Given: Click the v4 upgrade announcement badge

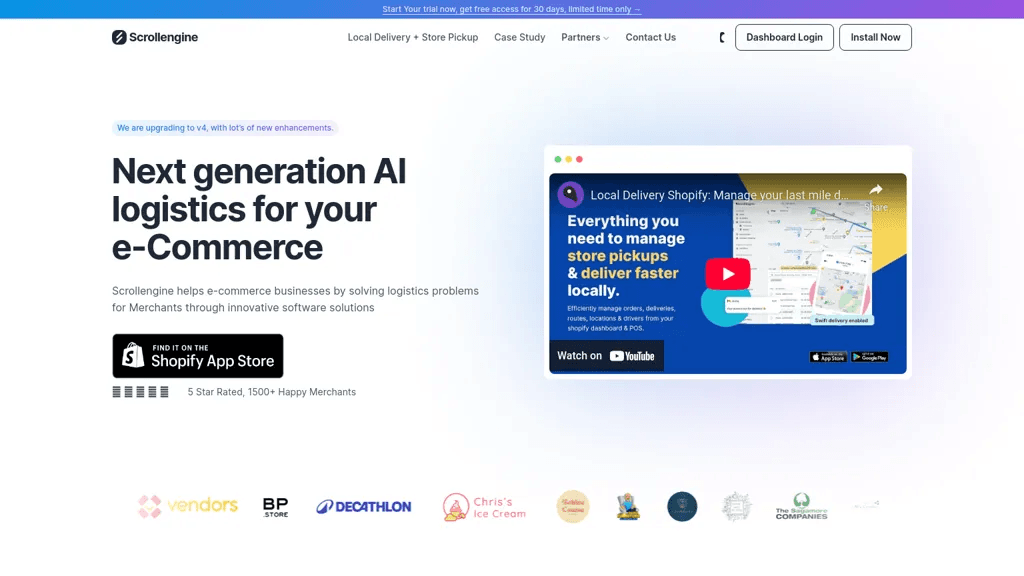Looking at the screenshot, I should click(x=225, y=128).
